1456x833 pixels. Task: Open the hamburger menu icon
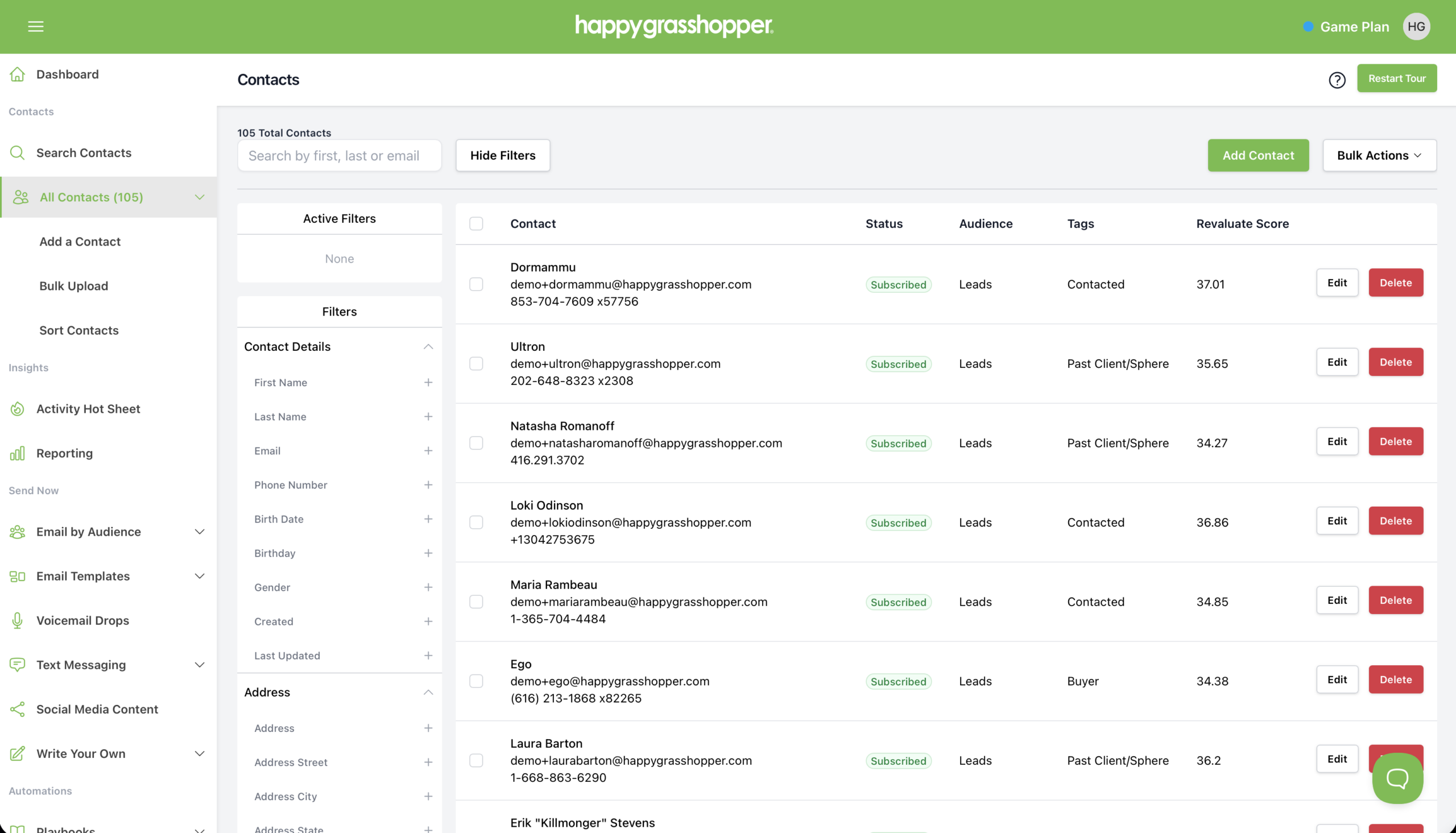click(x=35, y=26)
